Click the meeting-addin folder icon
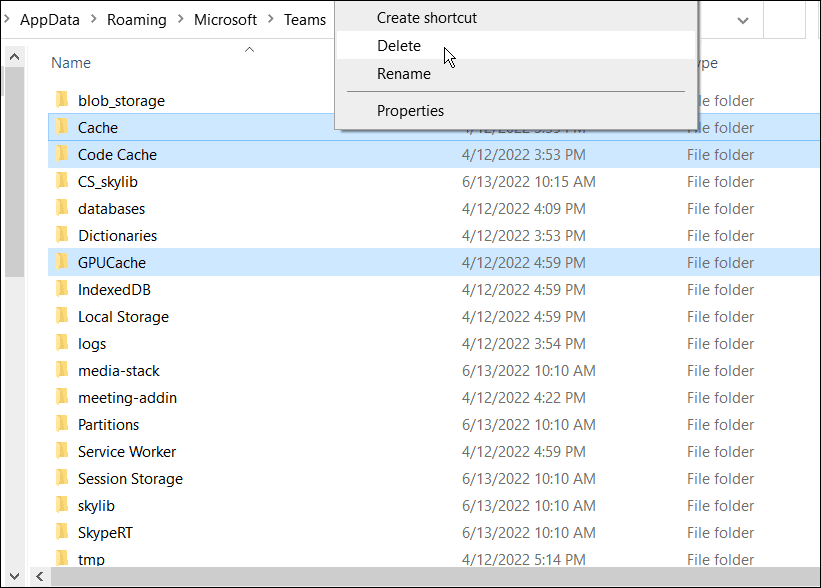This screenshot has width=821, height=588. tap(62, 396)
